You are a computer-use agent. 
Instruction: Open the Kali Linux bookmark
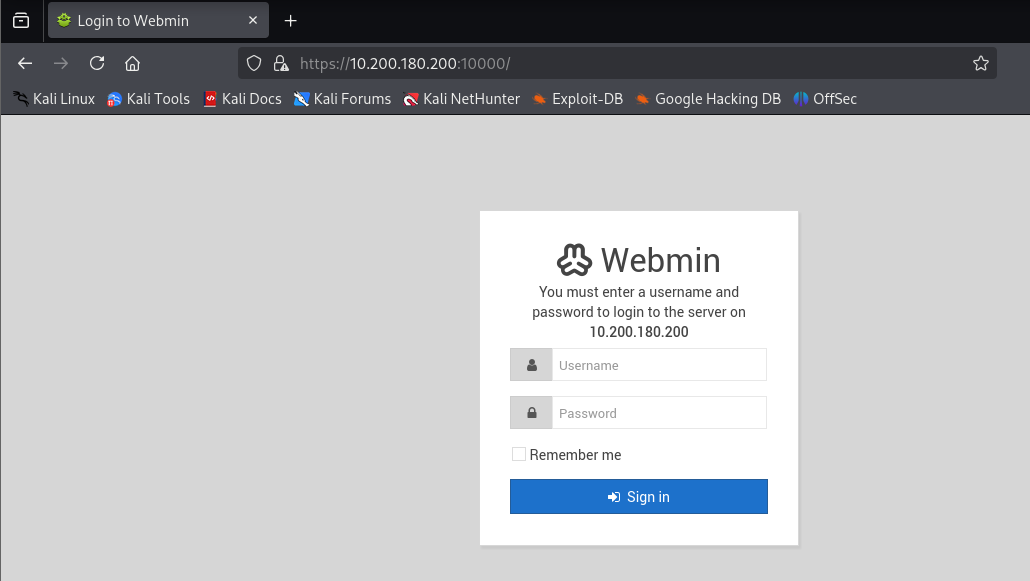pyautogui.click(x=54, y=99)
